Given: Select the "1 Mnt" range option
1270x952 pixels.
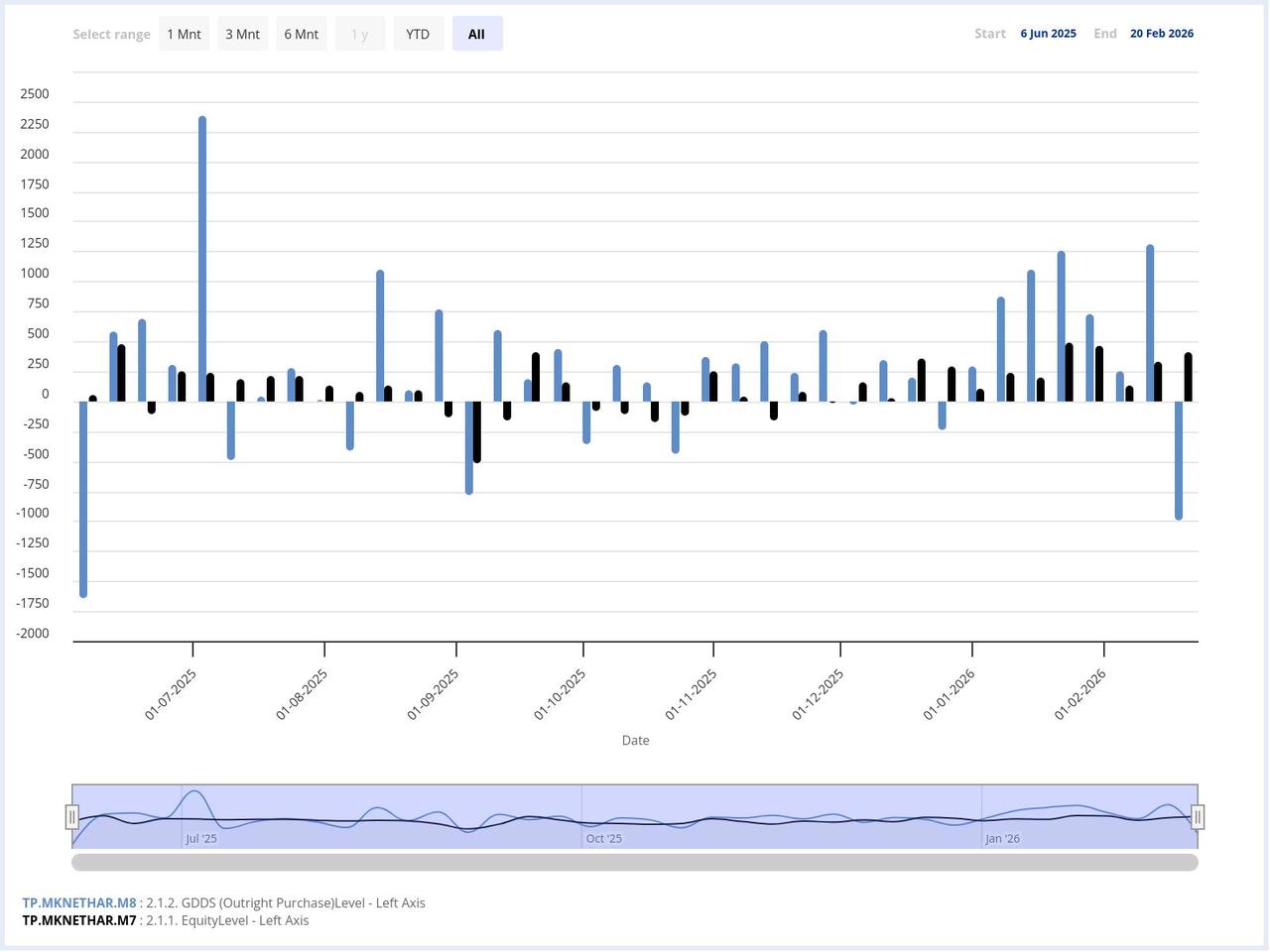Looking at the screenshot, I should click(184, 33).
